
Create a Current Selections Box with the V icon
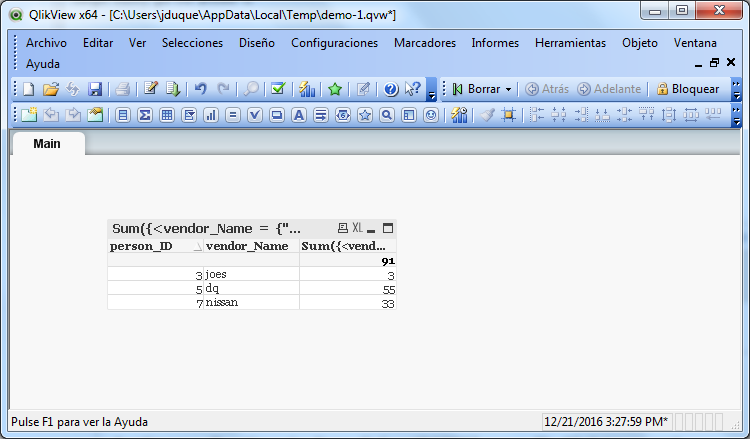tap(255, 115)
